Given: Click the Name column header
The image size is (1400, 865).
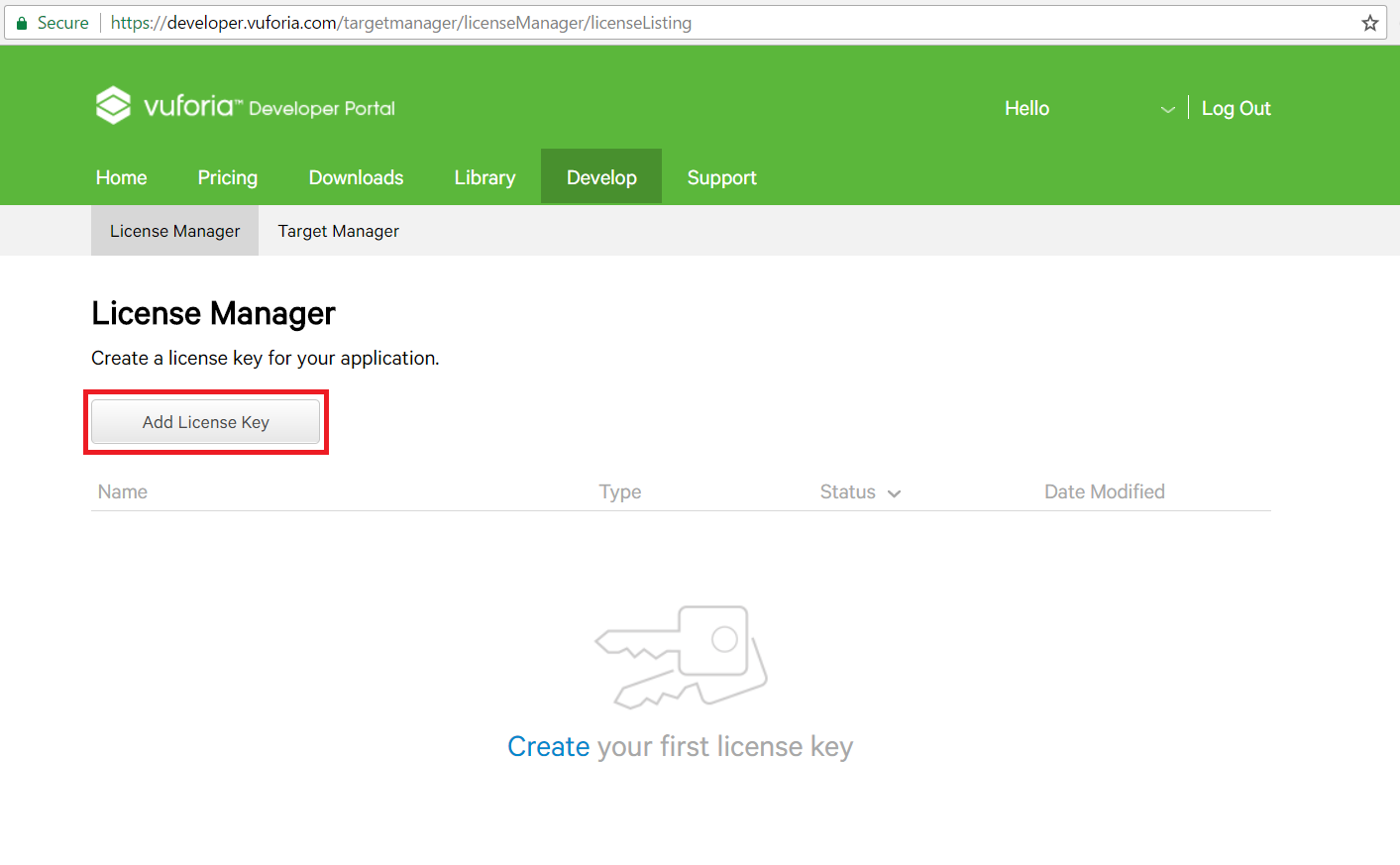Looking at the screenshot, I should 123,491.
